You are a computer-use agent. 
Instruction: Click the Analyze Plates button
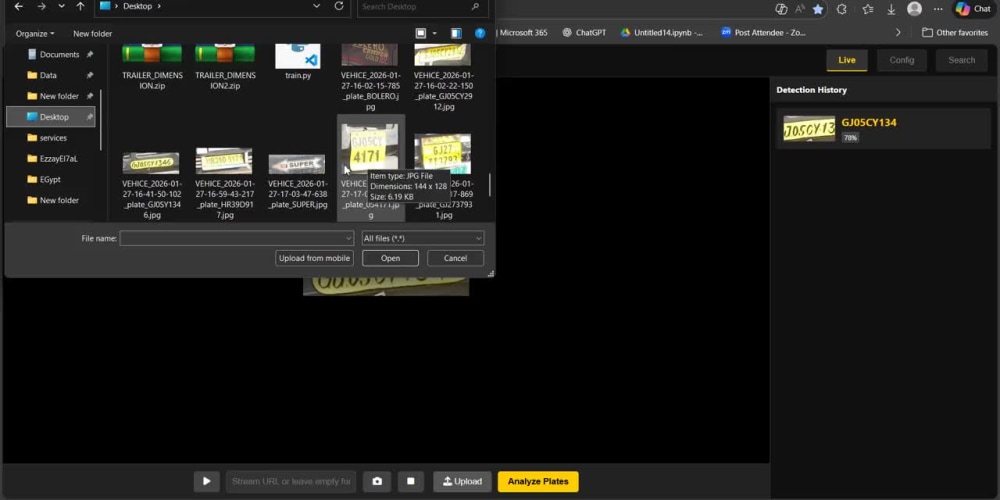538,482
